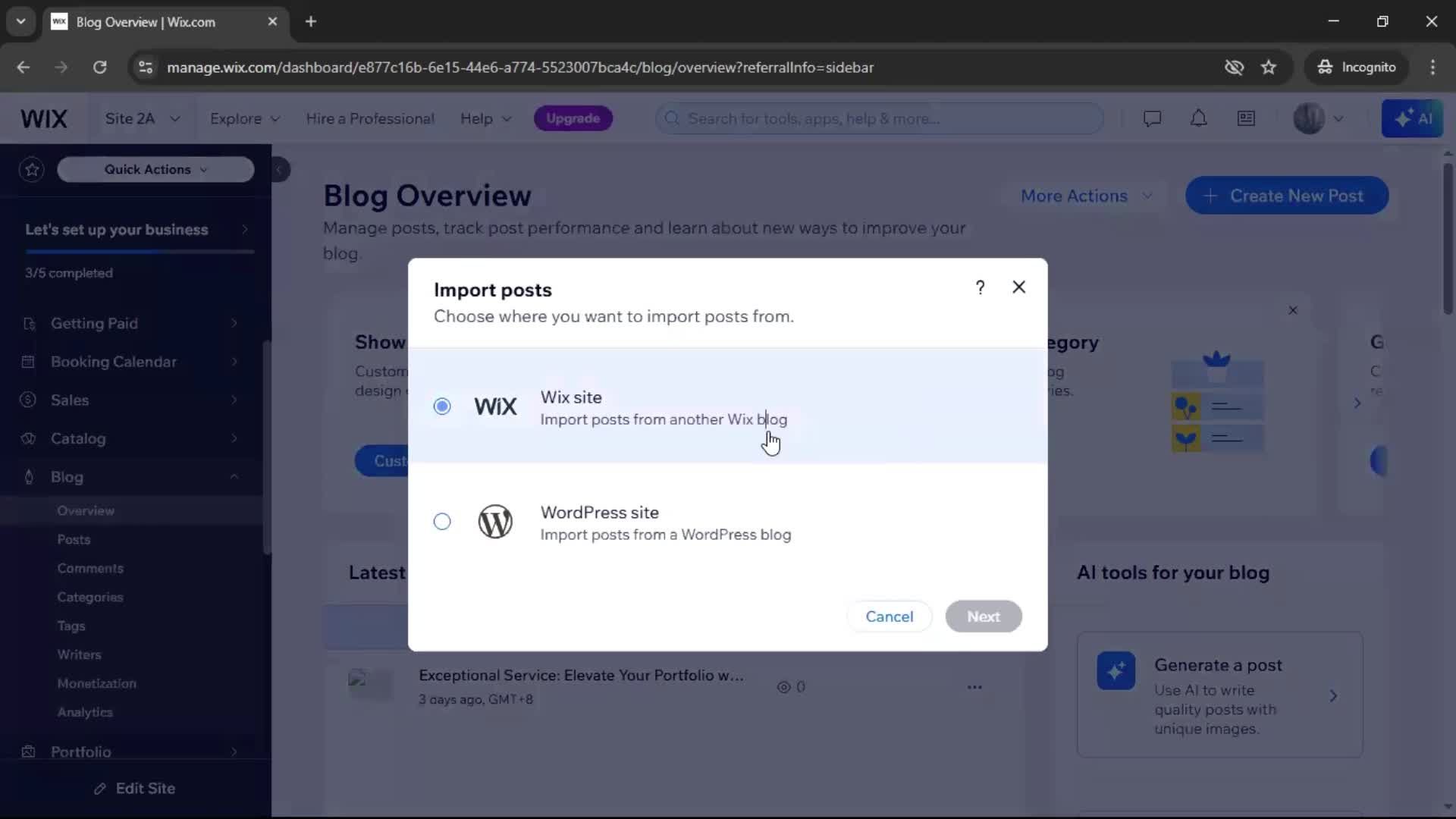
Task: Advance suggestion cards with right arrow
Action: point(1357,403)
